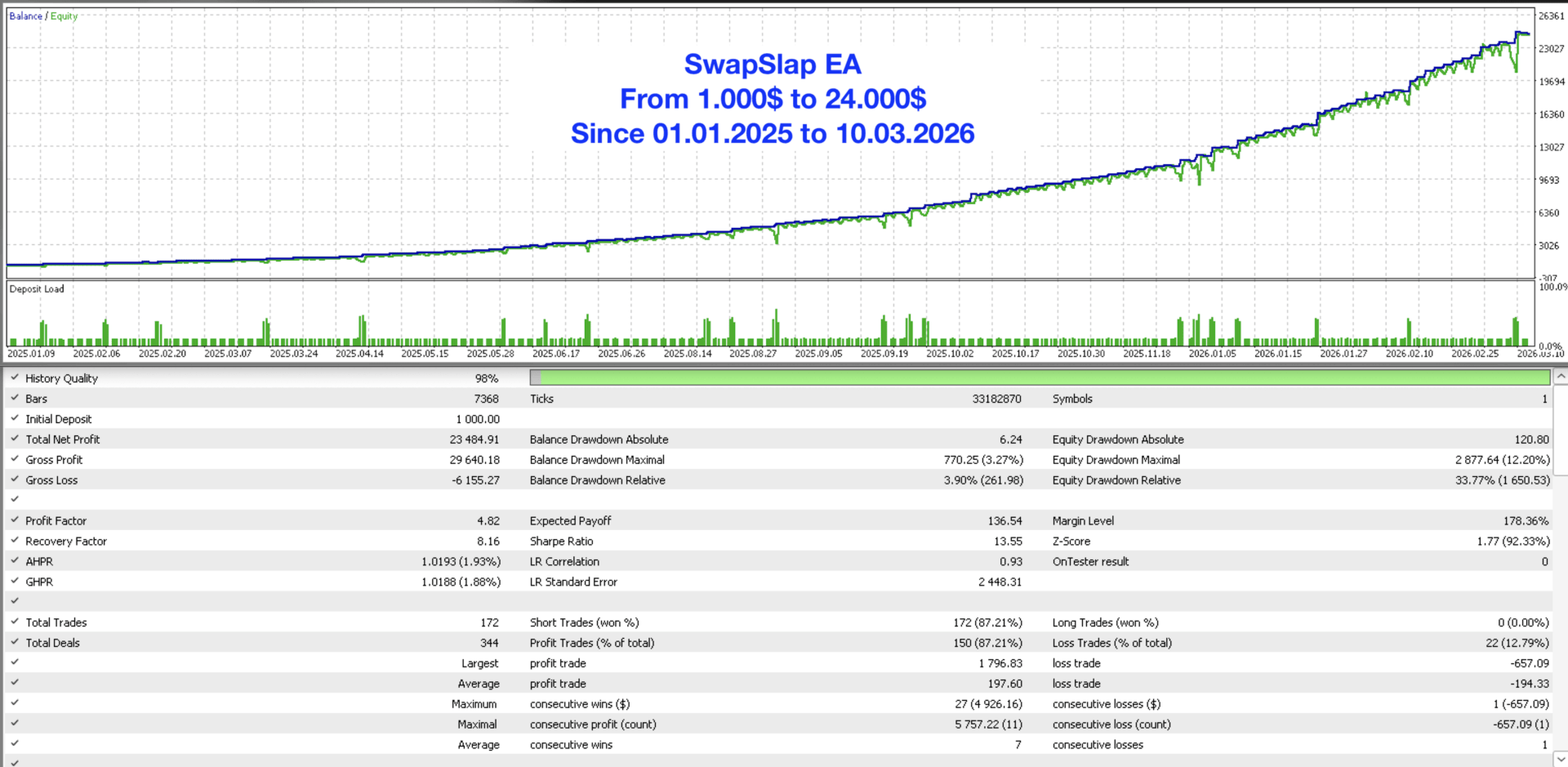Image resolution: width=1568 pixels, height=767 pixels.
Task: Select the Initial Deposit value "1 000.00"
Action: 478,419
